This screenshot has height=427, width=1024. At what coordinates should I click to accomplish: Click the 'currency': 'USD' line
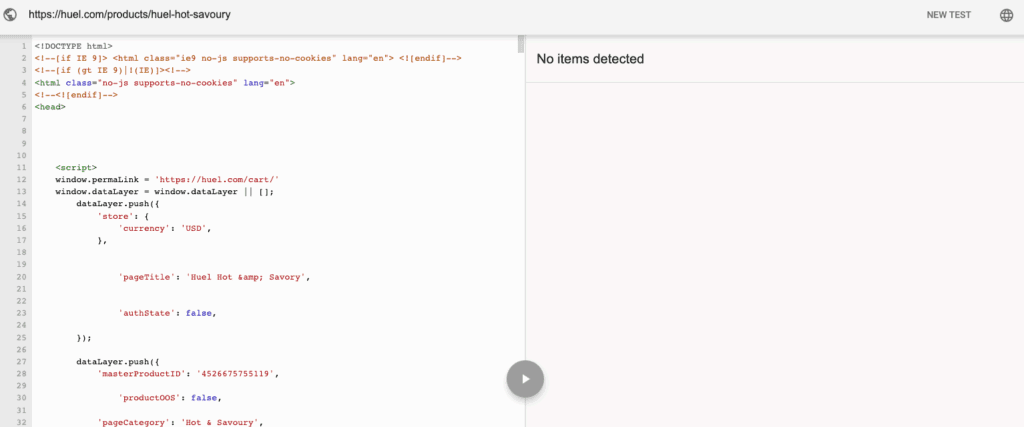point(166,228)
